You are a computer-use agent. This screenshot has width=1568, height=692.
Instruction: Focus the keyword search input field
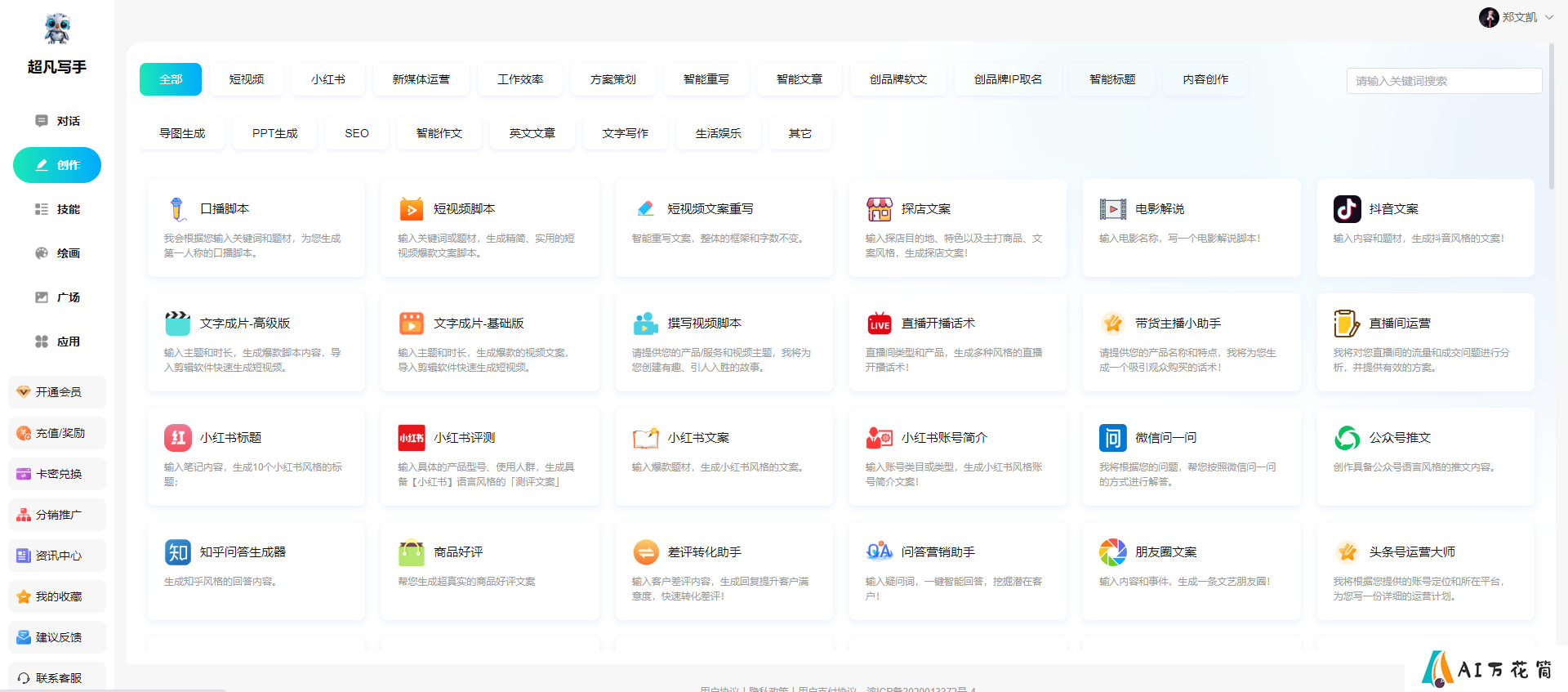click(1444, 81)
